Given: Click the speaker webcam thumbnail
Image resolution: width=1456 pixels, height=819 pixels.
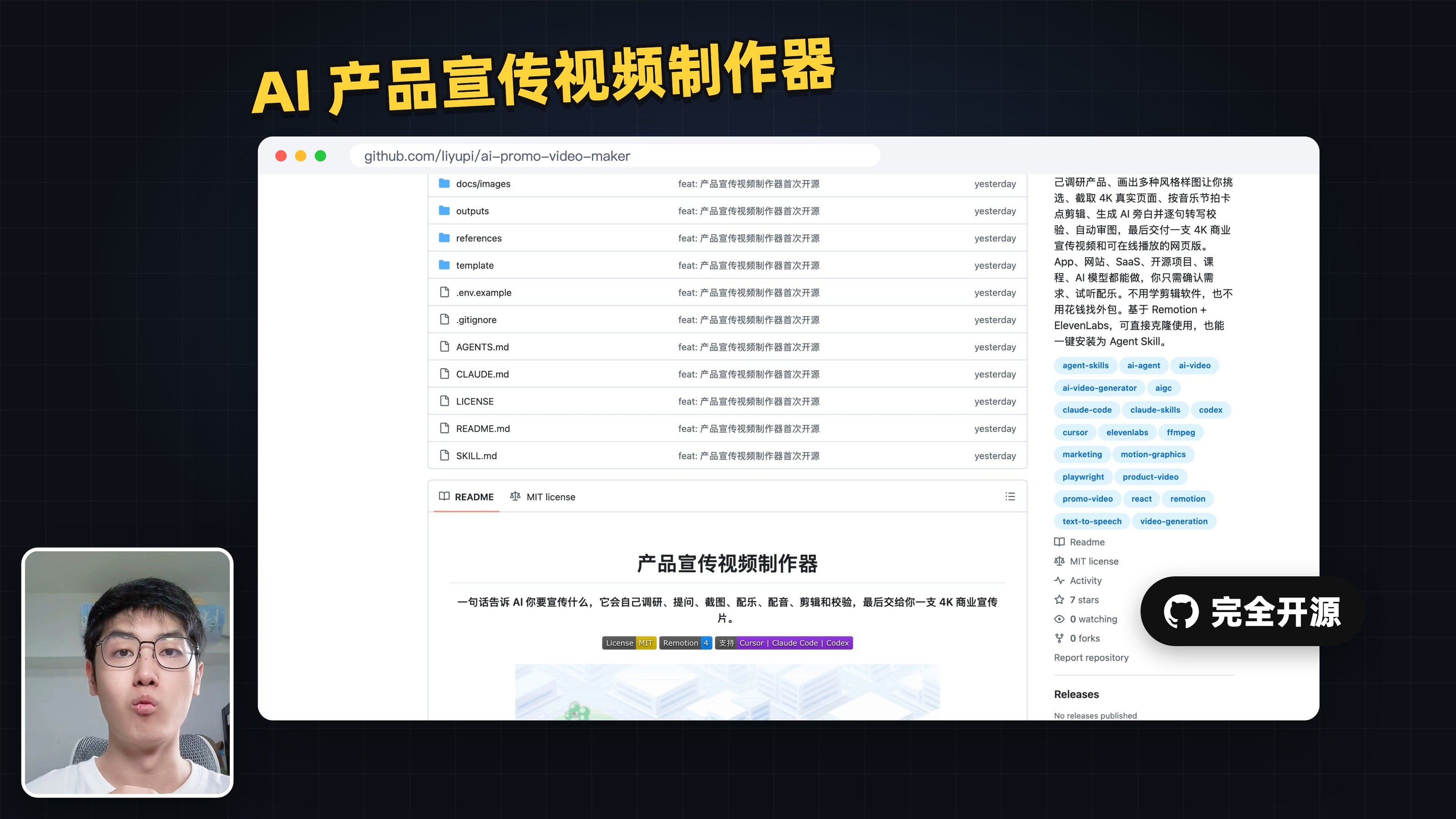Looking at the screenshot, I should tap(127, 672).
